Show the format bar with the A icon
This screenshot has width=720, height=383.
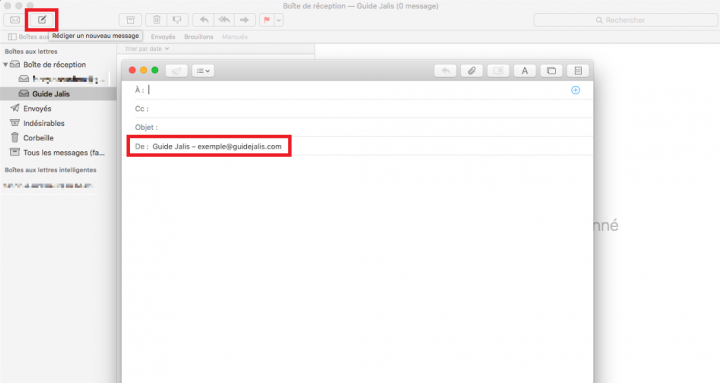click(x=525, y=71)
